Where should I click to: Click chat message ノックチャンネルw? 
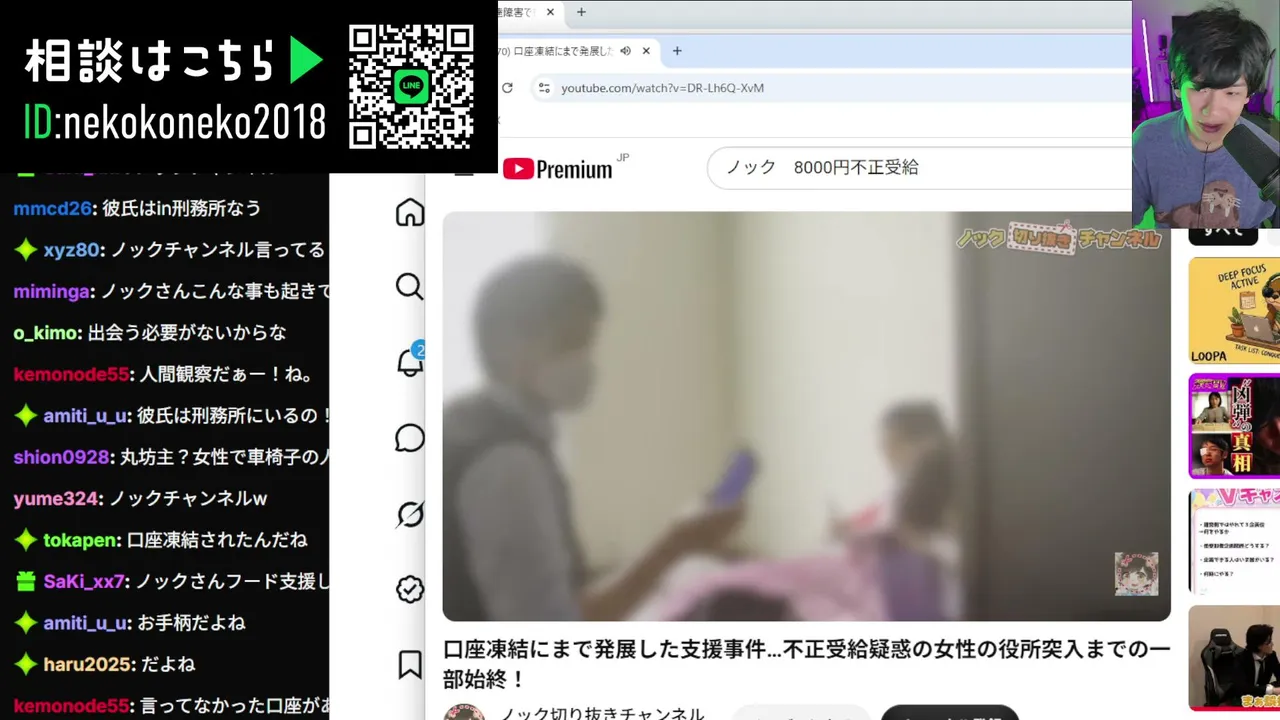[188, 498]
